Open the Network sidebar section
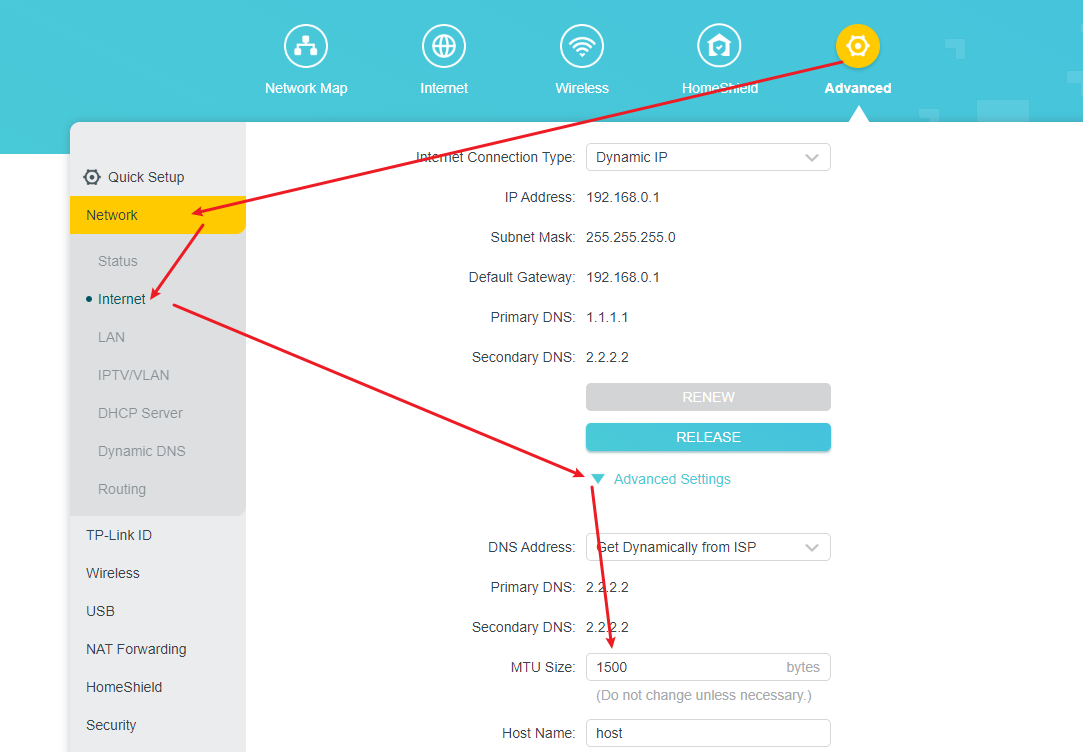The height and width of the screenshot is (752, 1083). [157, 215]
